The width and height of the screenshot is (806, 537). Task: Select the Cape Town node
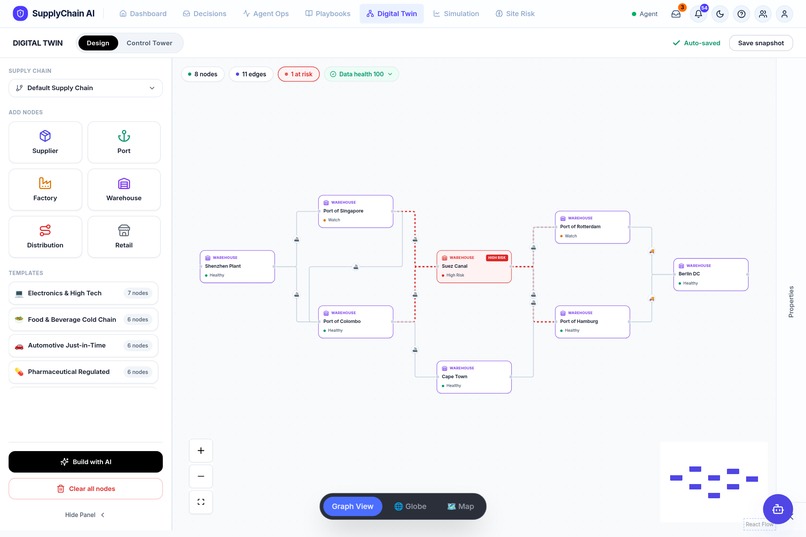(x=474, y=377)
